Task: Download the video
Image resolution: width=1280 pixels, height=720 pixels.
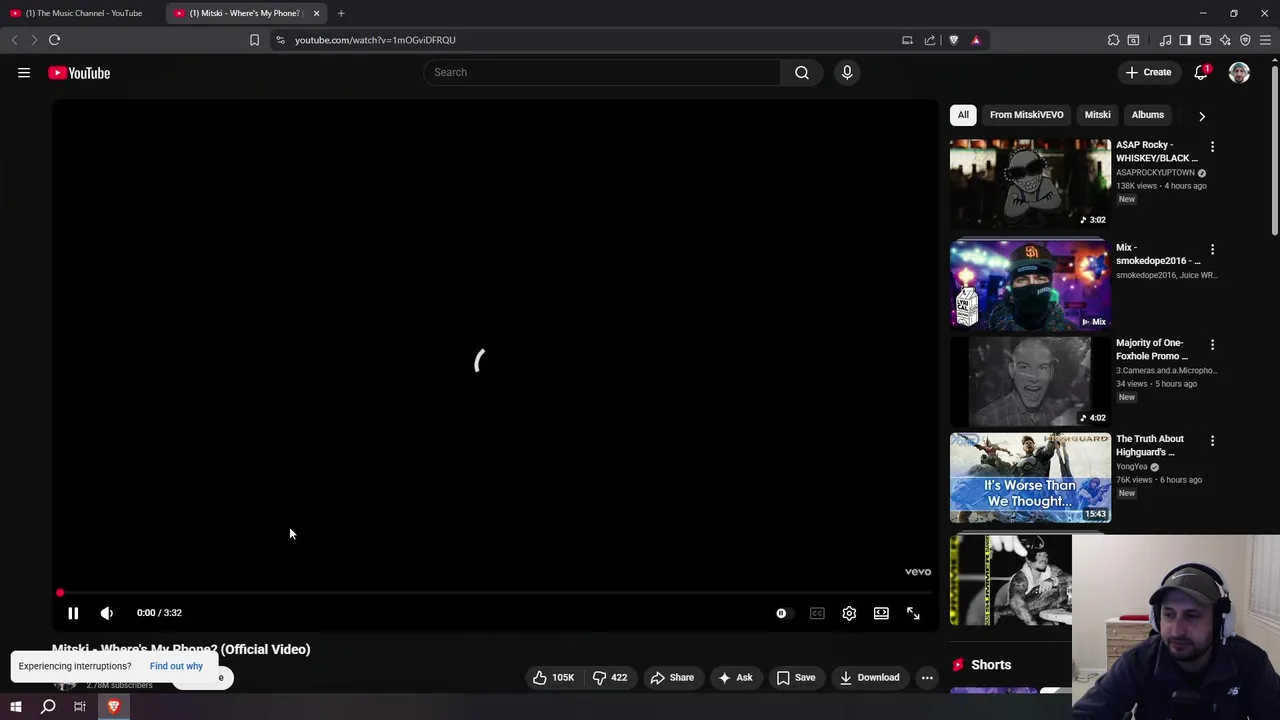Action: coord(869,677)
